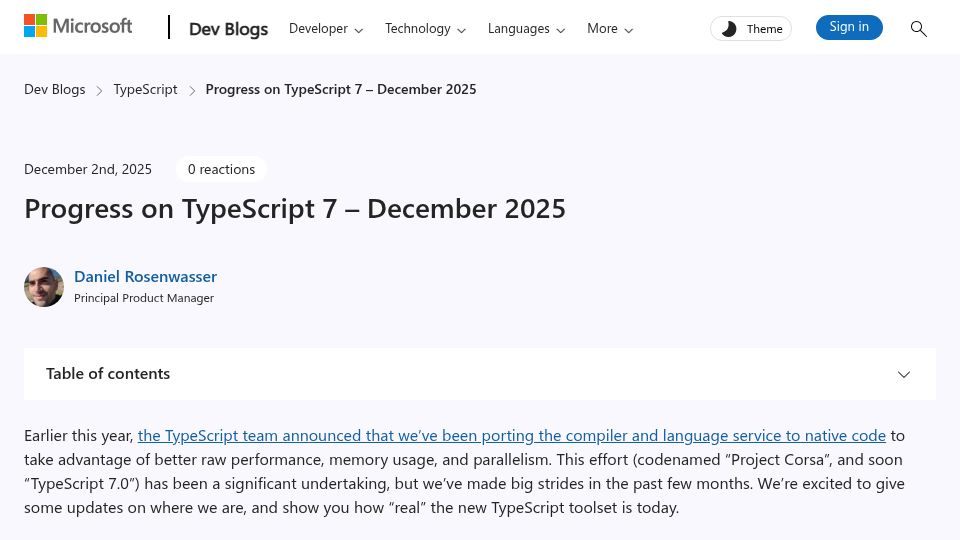The height and width of the screenshot is (540, 960).
Task: Open Daniel Rosenwasser author link
Action: pyautogui.click(x=145, y=277)
